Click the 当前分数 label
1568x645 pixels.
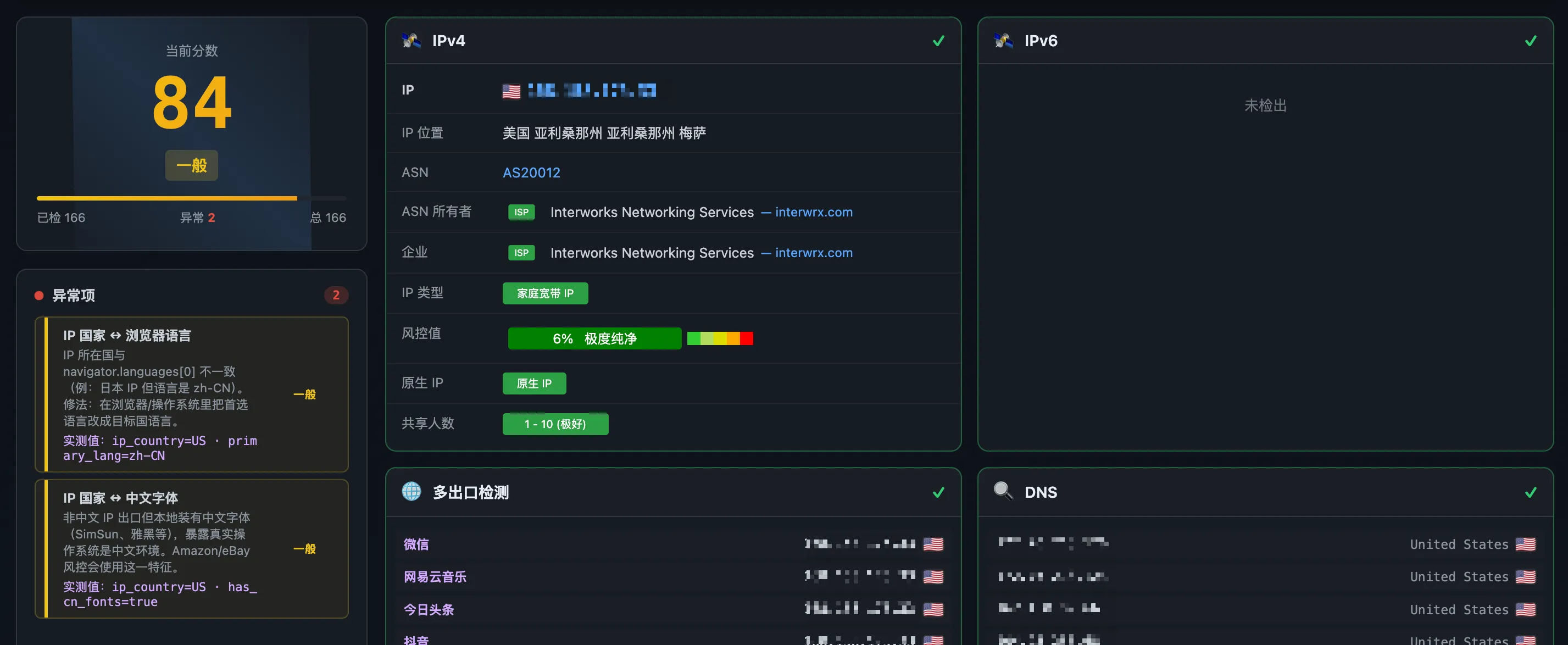tap(192, 51)
